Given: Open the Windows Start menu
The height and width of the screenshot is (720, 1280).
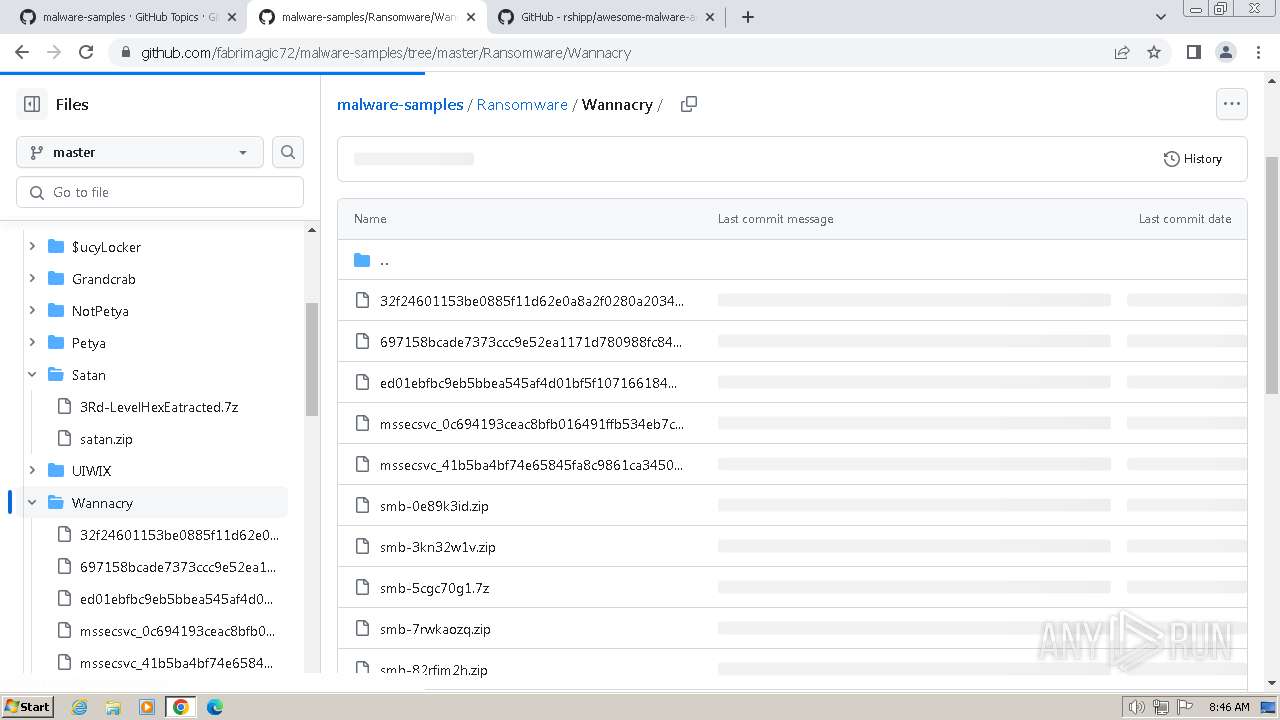Looking at the screenshot, I should [x=29, y=706].
